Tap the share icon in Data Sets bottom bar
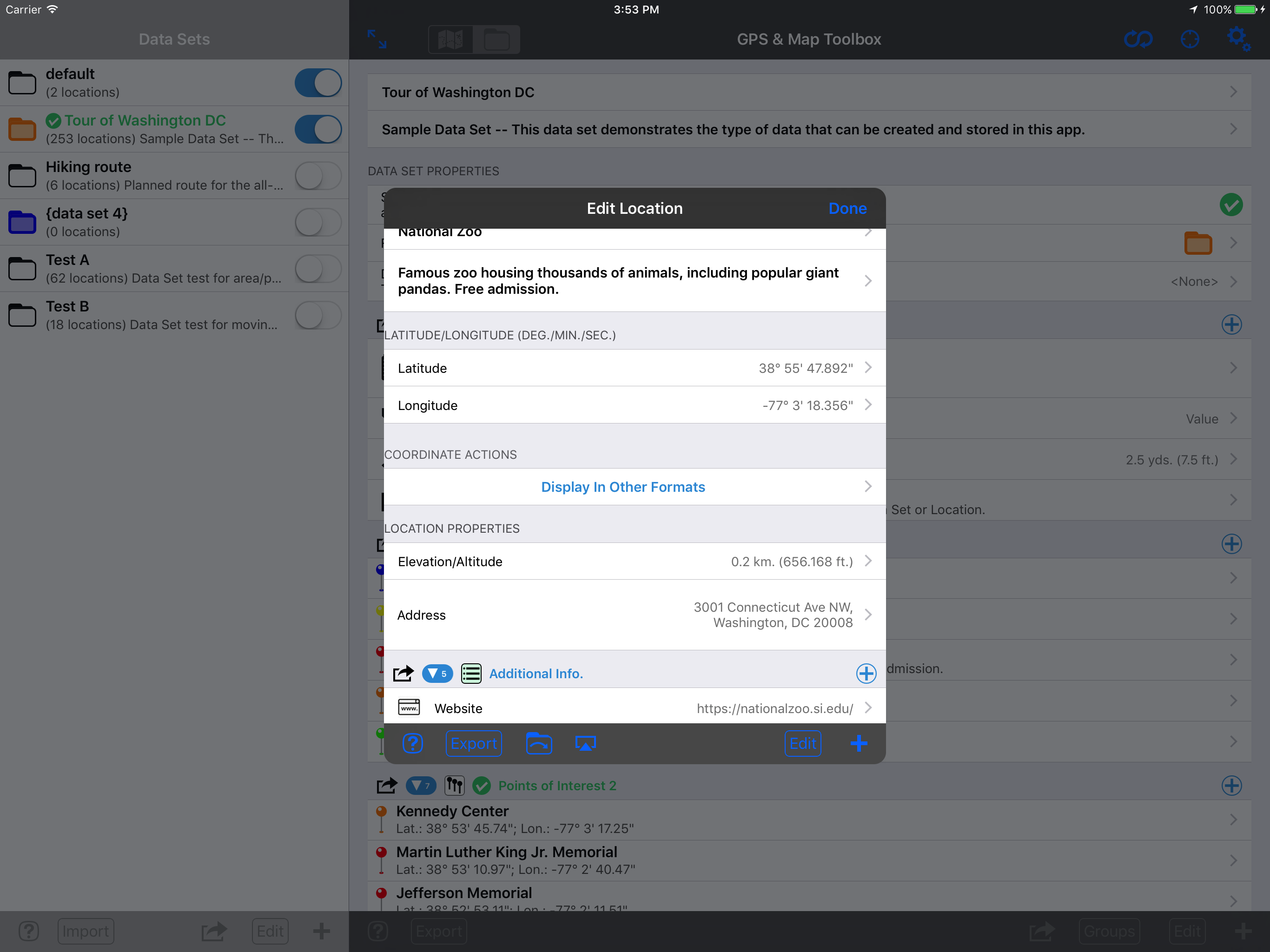This screenshot has width=1270, height=952. tap(214, 931)
